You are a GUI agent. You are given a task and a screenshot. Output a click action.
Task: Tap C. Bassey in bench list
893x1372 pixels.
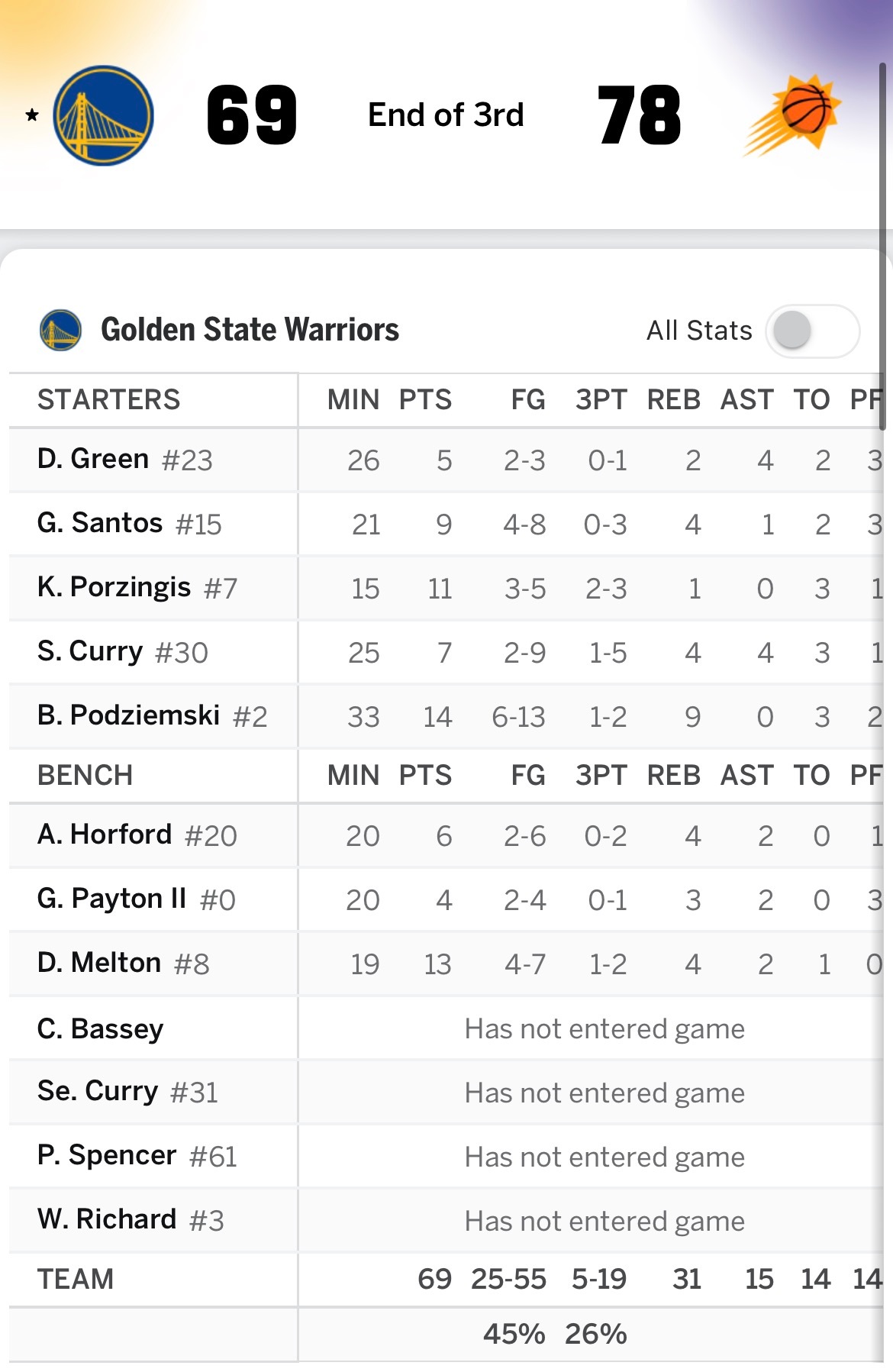point(101,1028)
